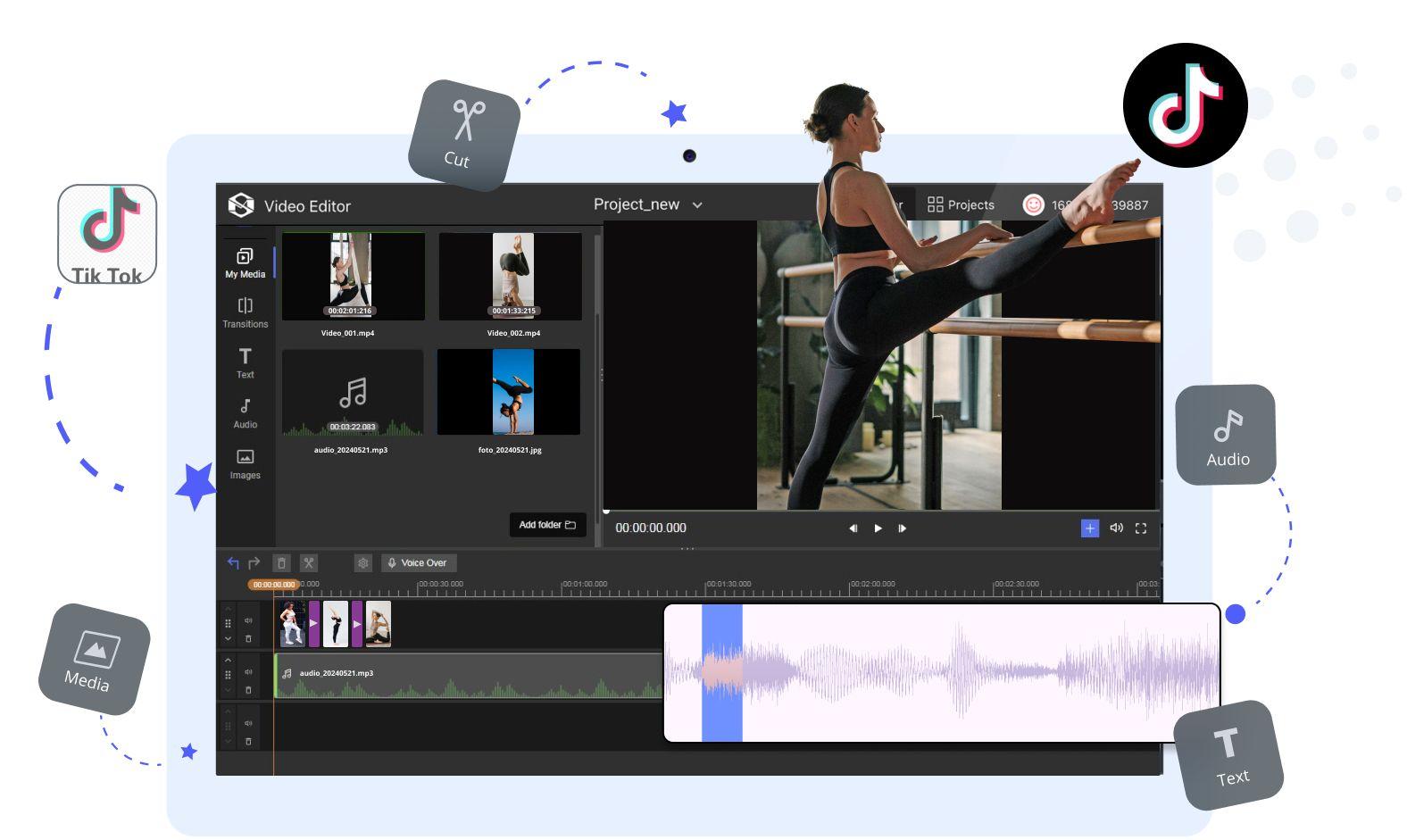Click the 00:01:00.000 mark on the ruler
Viewport: 1407px width, 840px height.
pos(585,584)
